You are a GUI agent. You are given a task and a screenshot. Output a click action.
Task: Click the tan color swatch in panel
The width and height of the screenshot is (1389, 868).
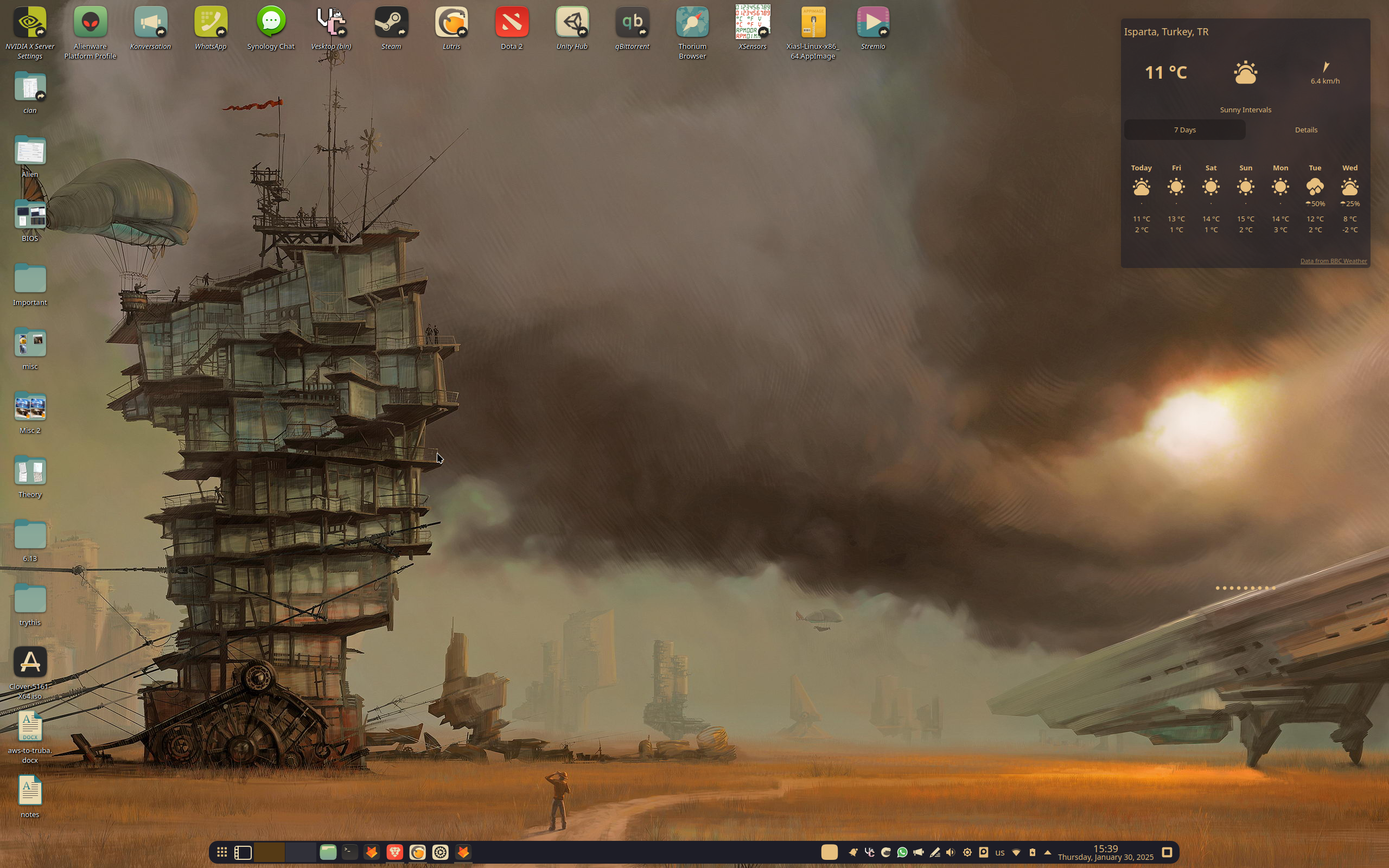point(830,852)
